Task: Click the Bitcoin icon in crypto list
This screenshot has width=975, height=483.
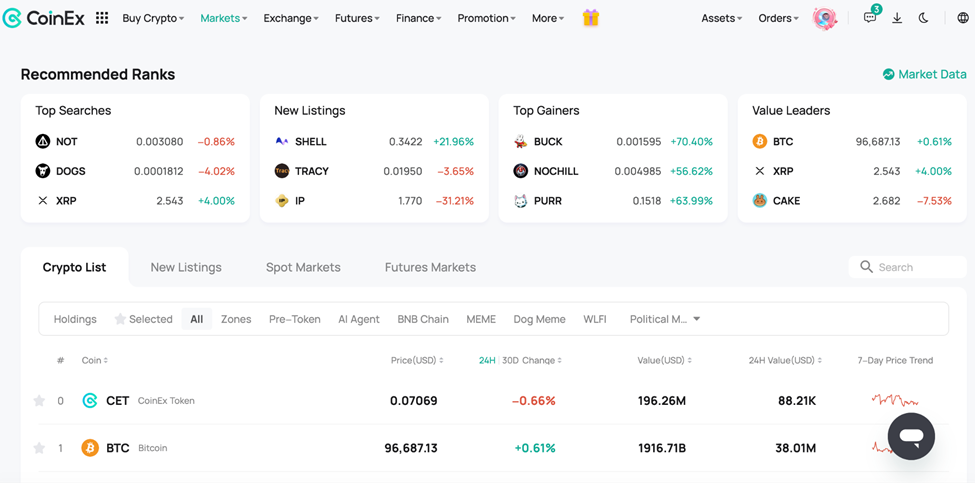Action: click(90, 448)
